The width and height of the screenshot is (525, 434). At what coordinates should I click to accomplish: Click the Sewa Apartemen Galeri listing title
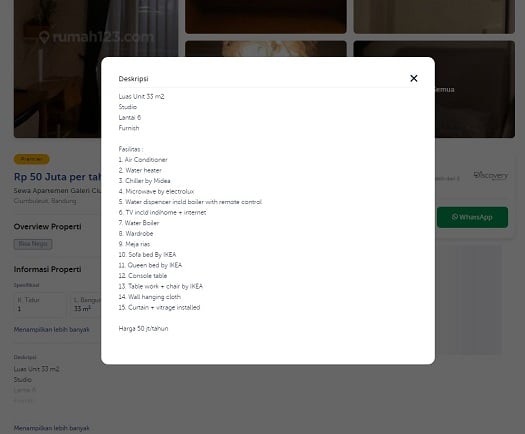coord(57,191)
